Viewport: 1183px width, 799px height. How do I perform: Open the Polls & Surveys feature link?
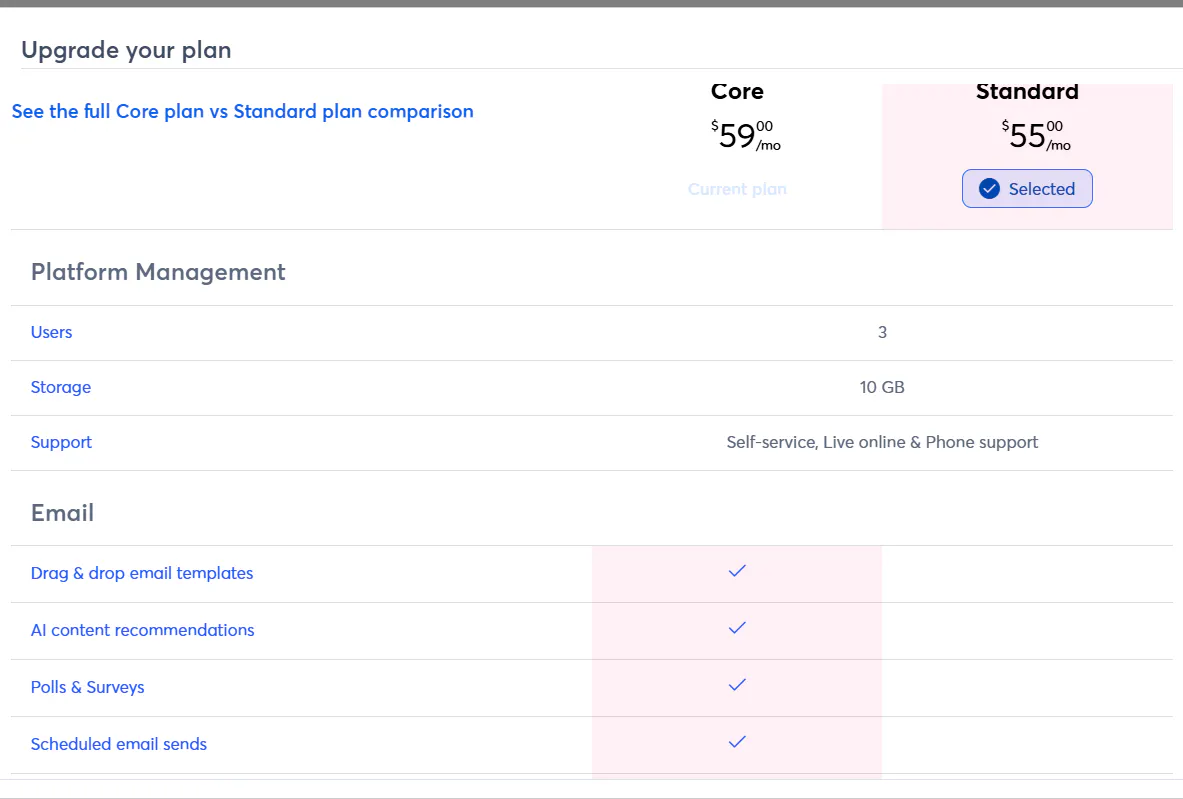tap(87, 687)
